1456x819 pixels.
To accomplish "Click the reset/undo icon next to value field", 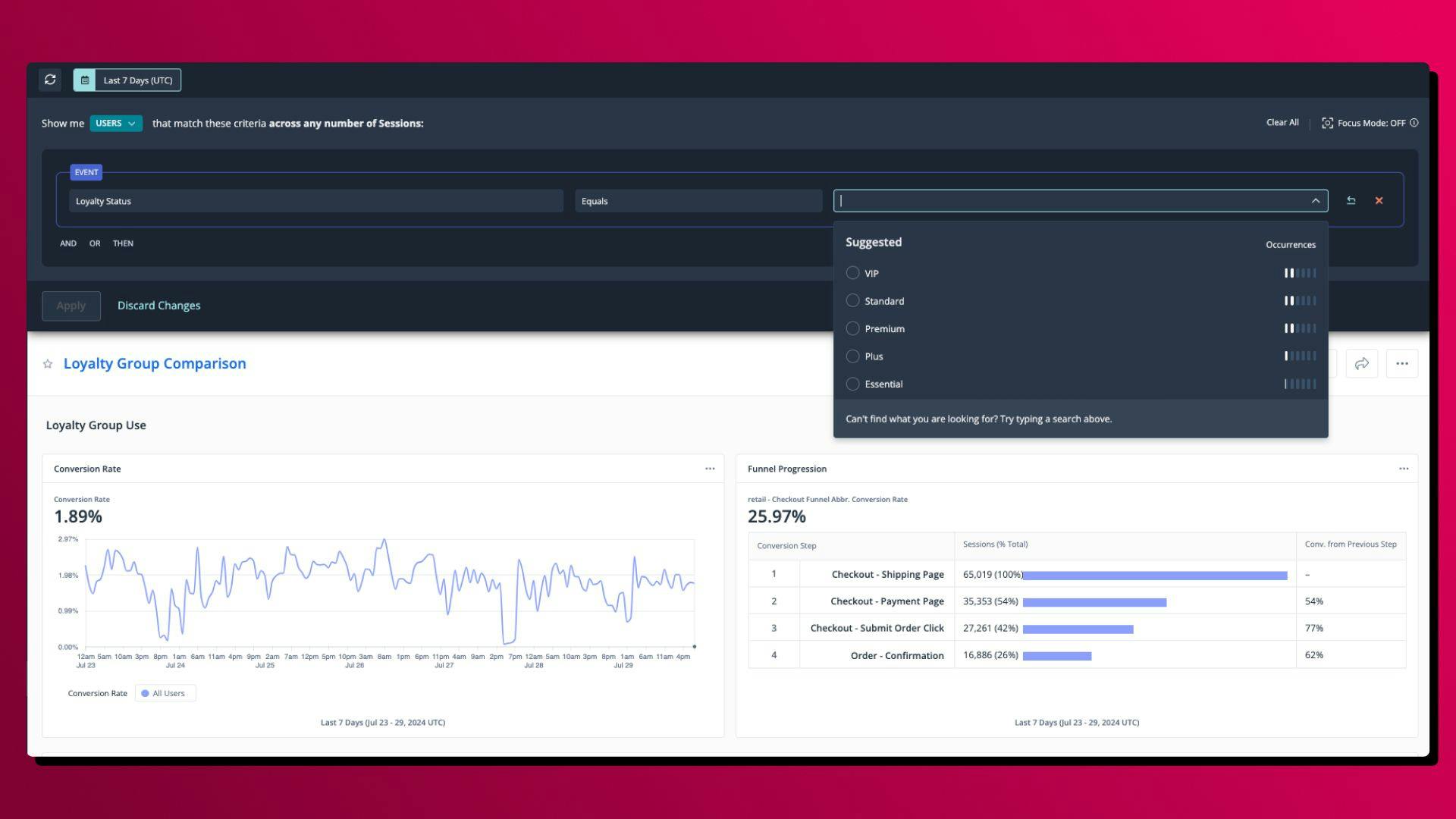I will click(x=1350, y=200).
